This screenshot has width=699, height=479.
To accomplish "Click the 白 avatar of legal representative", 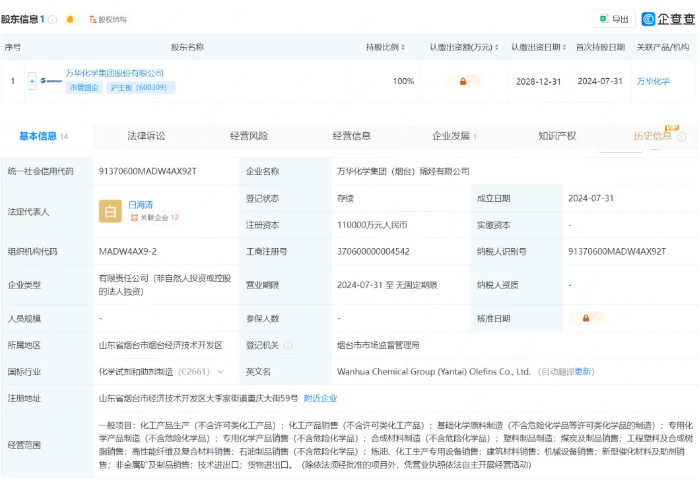I will 110,211.
